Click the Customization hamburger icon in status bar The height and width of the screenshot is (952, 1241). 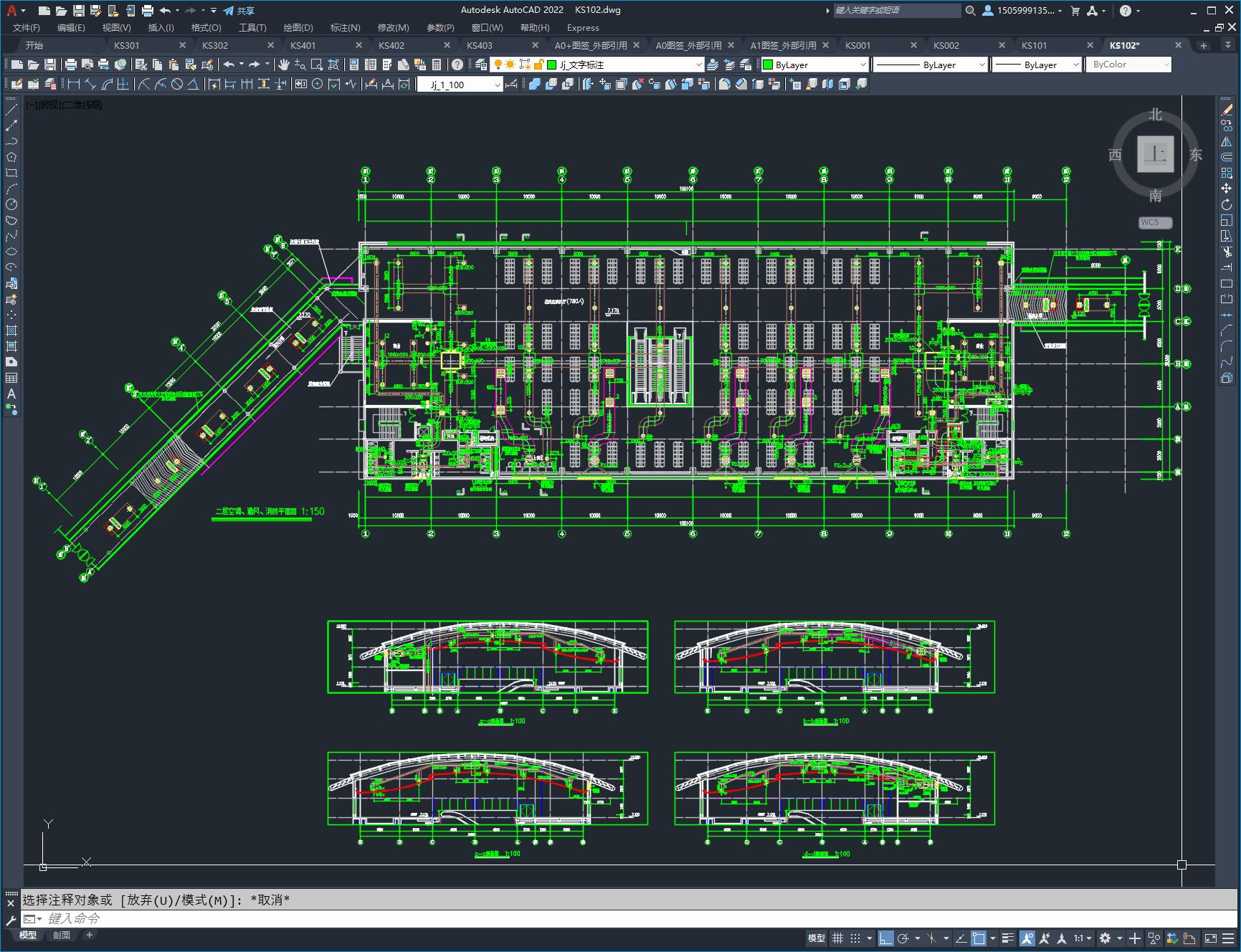tap(1229, 938)
